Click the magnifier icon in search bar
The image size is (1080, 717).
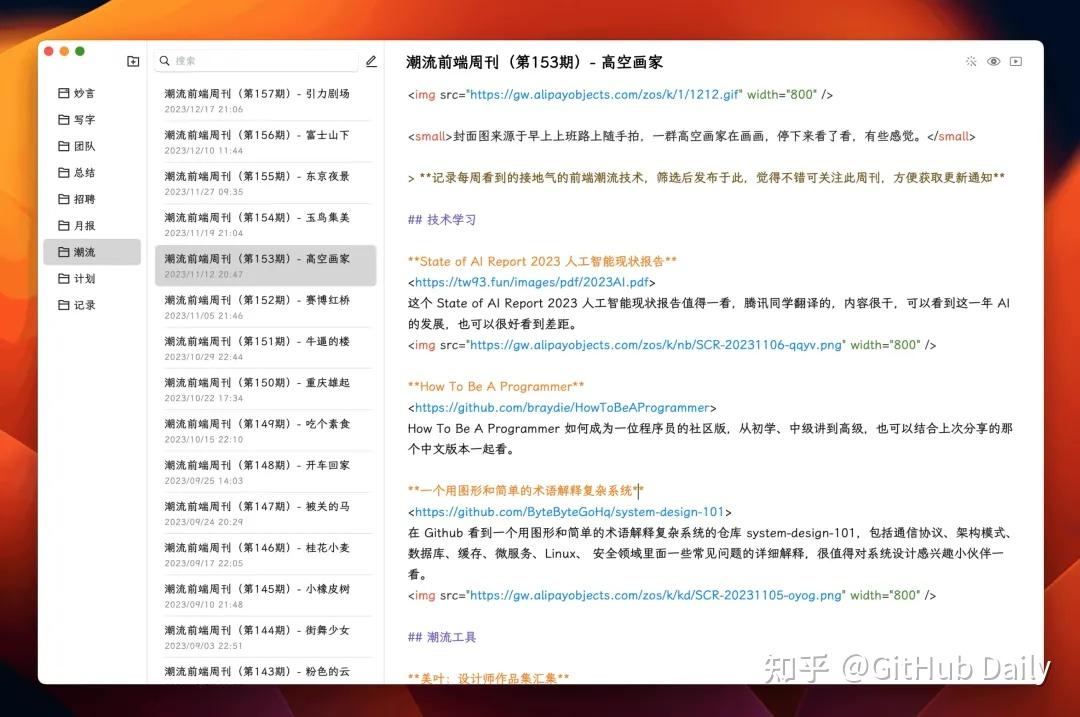pos(164,61)
